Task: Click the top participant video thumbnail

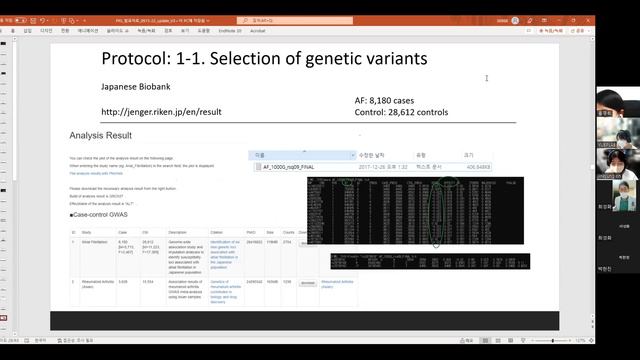Action: (618, 102)
